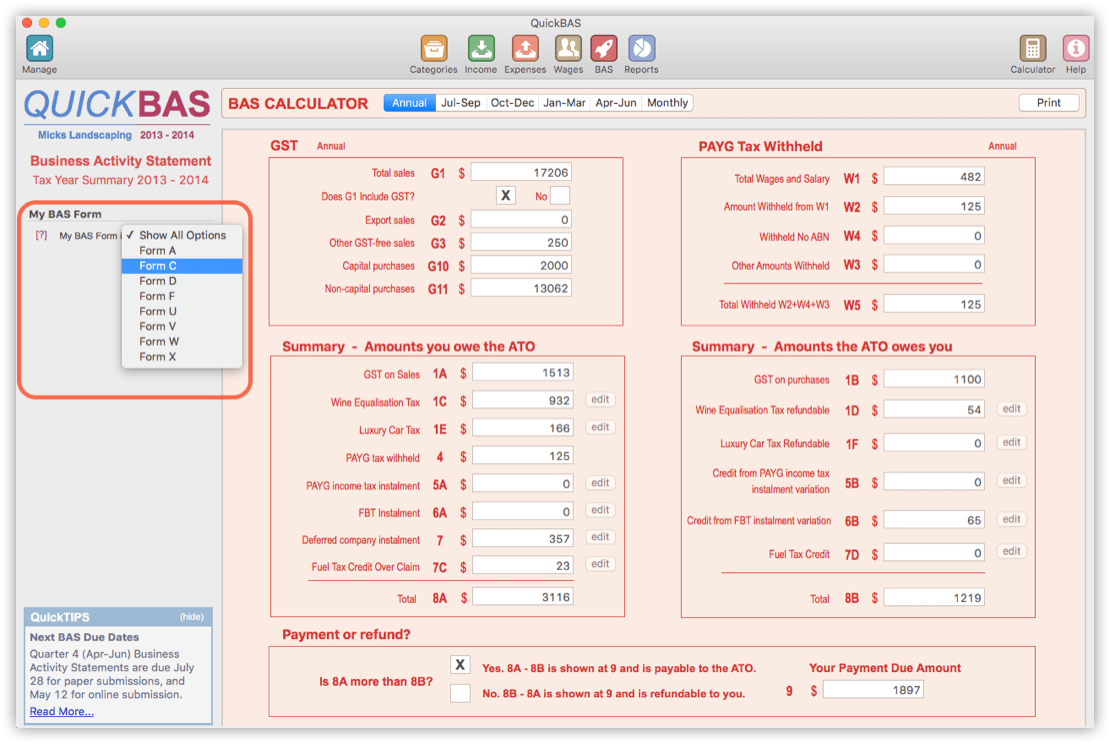This screenshot has height=744, width=1110.
Task: Click the GST on purchases 1B field
Action: 934,379
